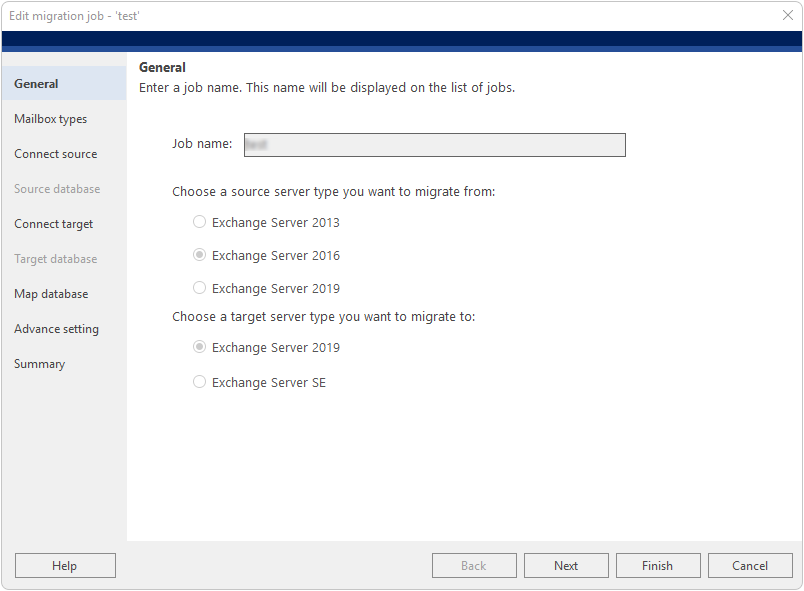Screen dimensions: 804x591
Task: Click the Job name input field
Action: click(x=435, y=145)
